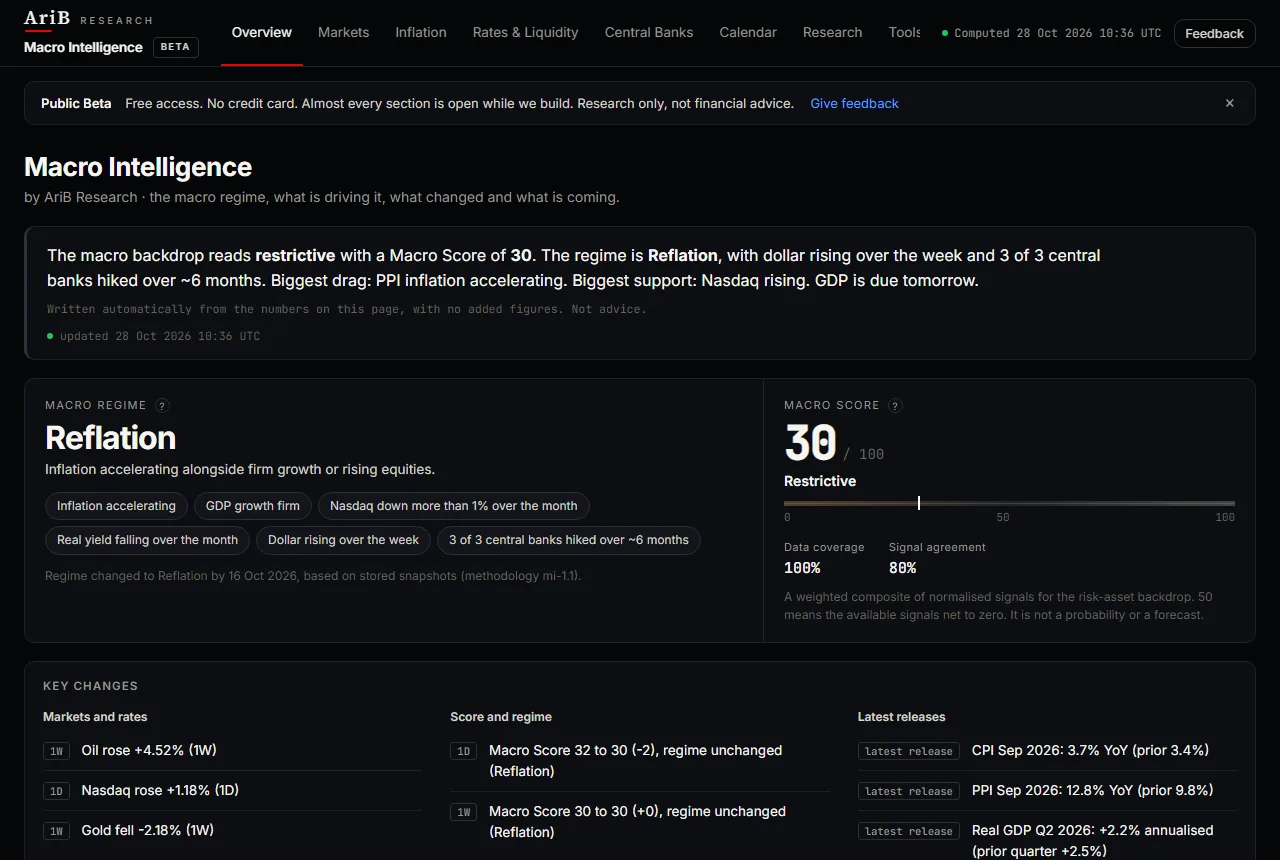This screenshot has height=860, width=1280.
Task: Click the 1W badge beside Oil rose
Action: [57, 751]
